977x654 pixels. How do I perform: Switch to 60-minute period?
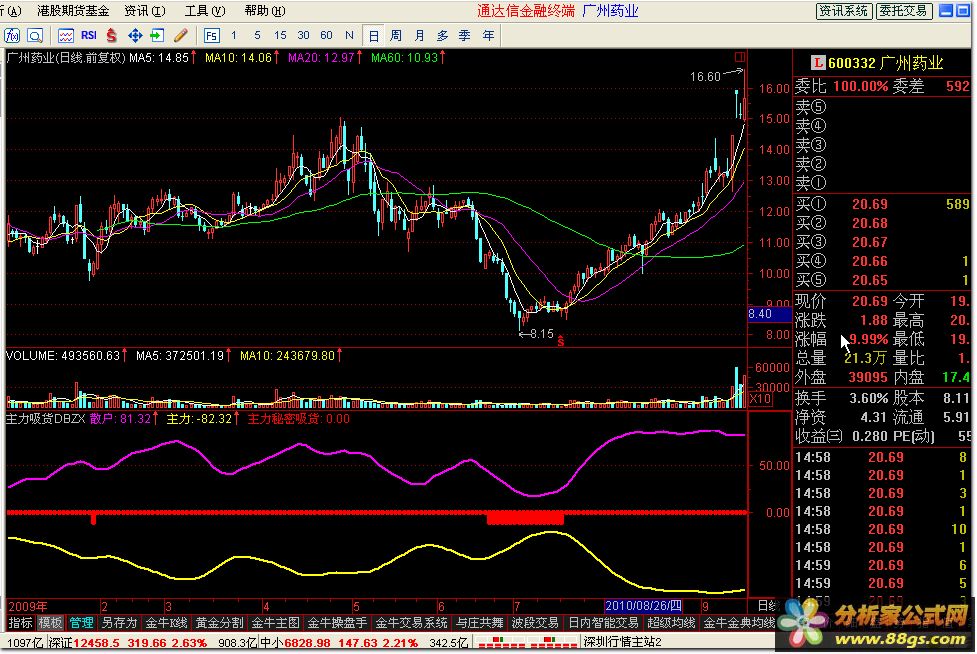[x=326, y=36]
